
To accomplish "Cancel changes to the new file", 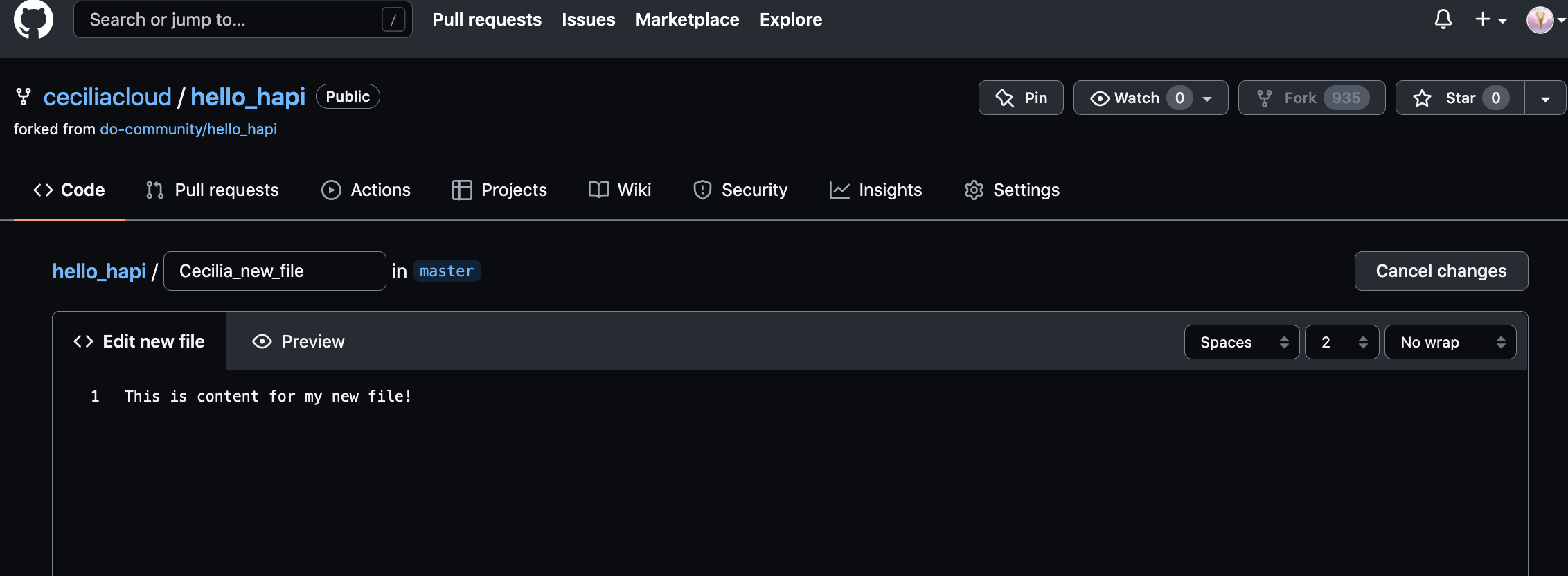I will pos(1441,271).
